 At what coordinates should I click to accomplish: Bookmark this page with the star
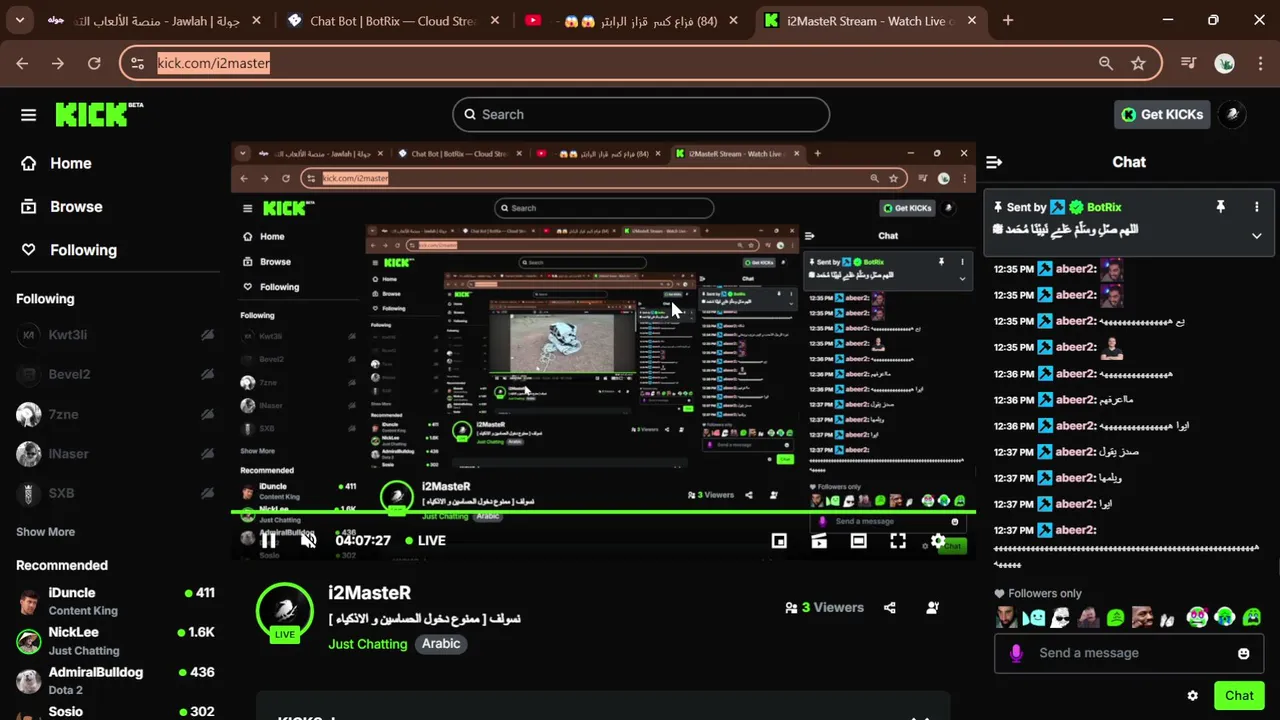[1138, 63]
